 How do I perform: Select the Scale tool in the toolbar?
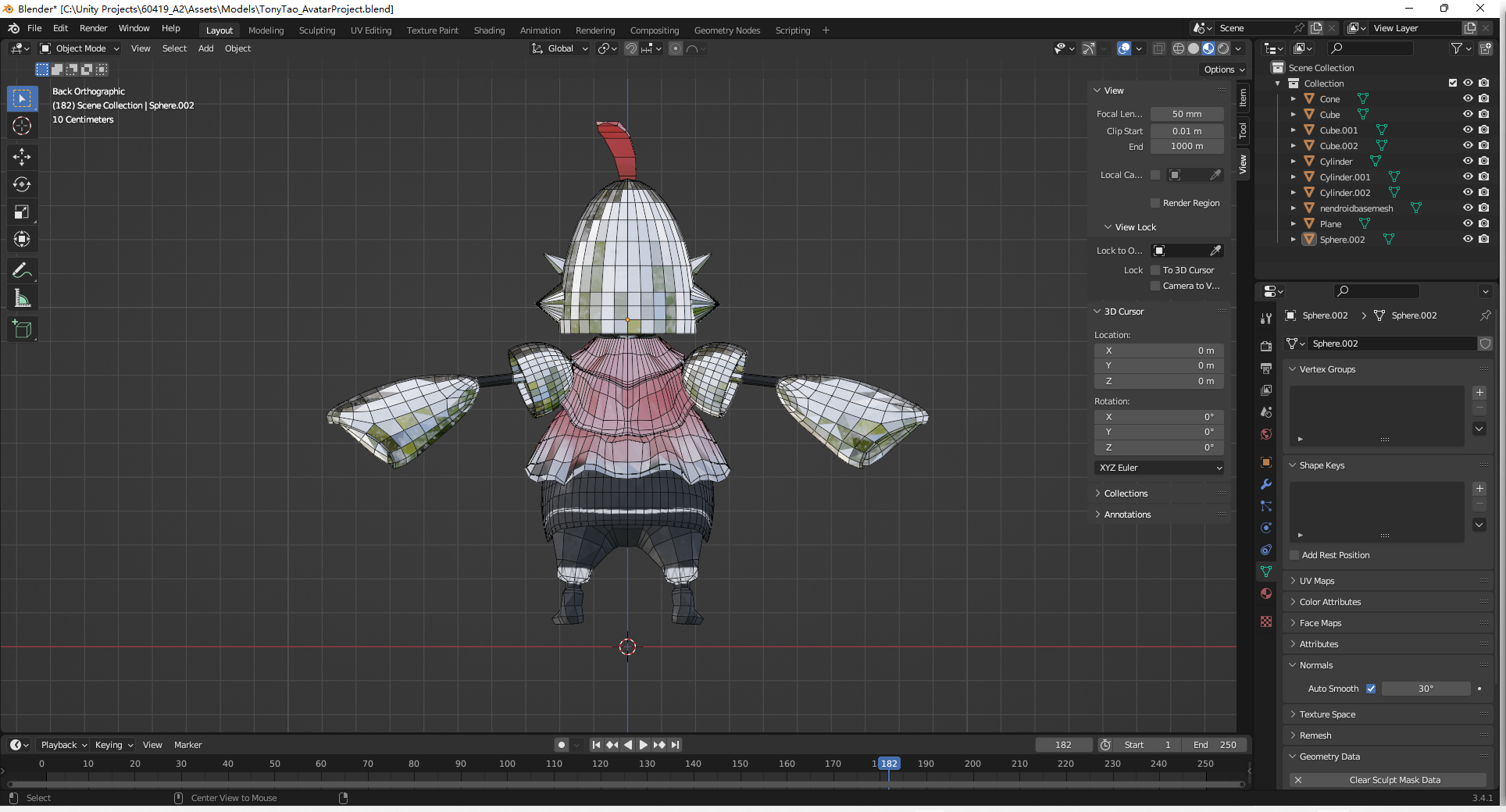pos(22,212)
